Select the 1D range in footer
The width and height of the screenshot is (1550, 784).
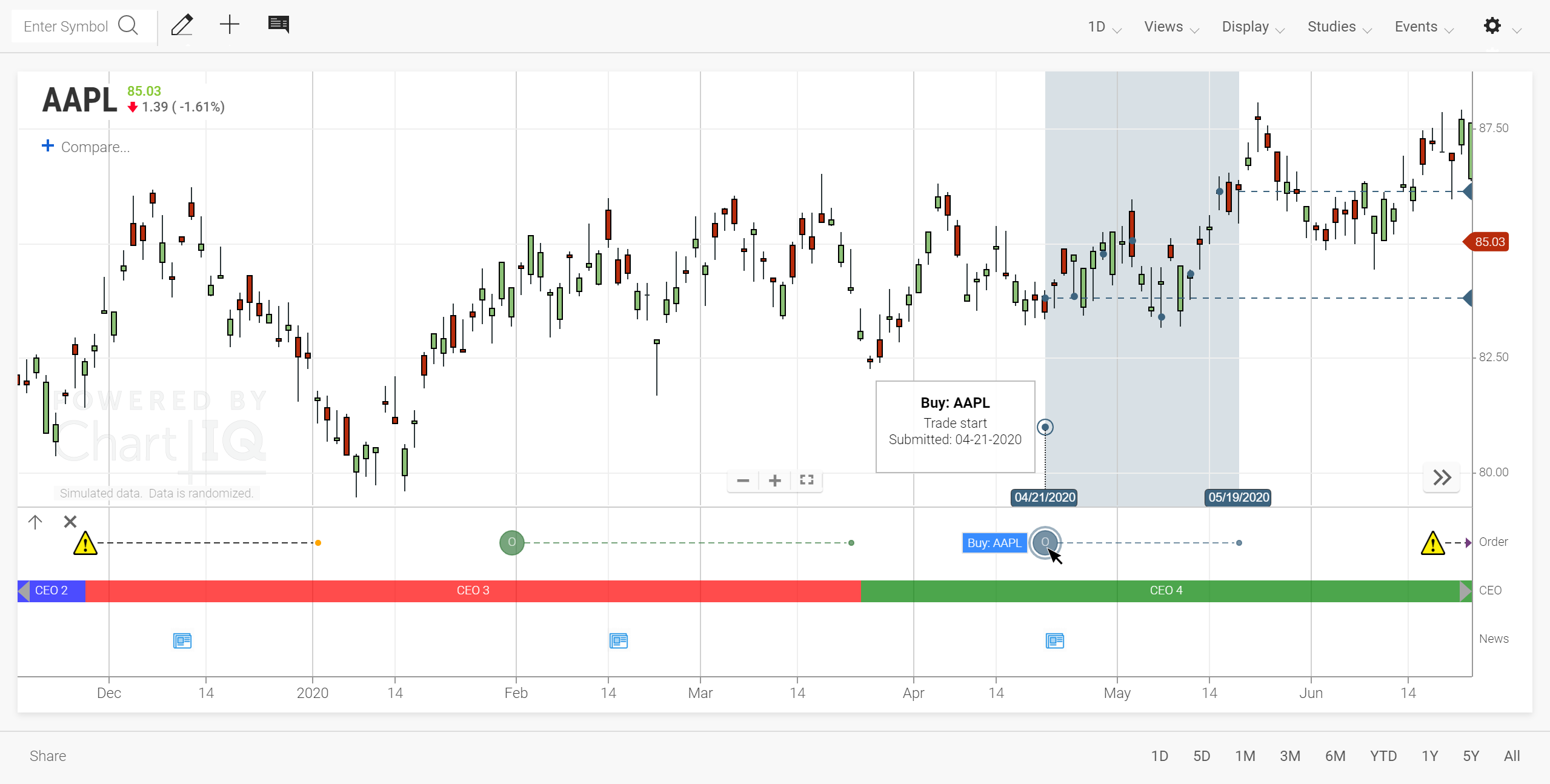[1160, 756]
